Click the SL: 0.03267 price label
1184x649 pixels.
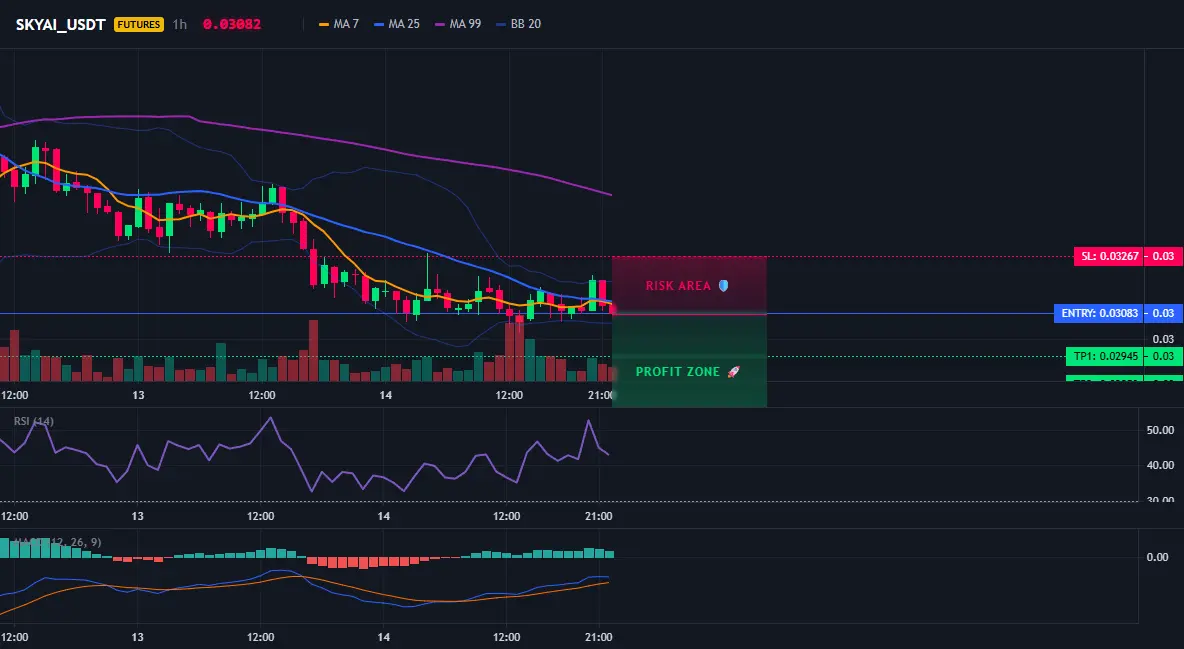coord(1109,256)
